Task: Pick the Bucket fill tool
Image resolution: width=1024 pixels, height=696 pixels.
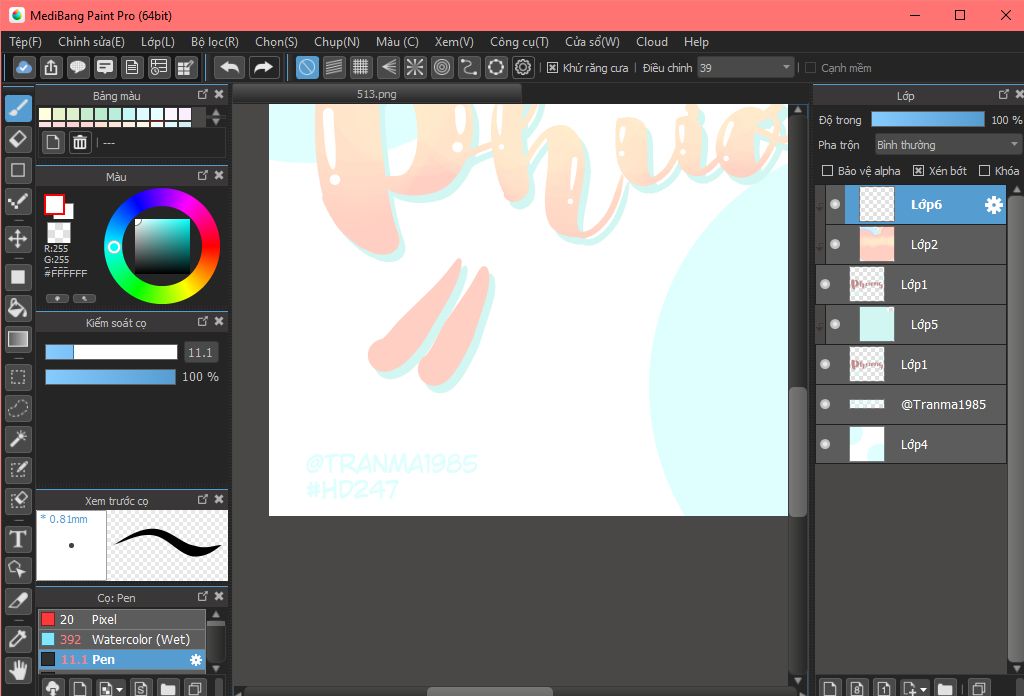Action: tap(18, 308)
